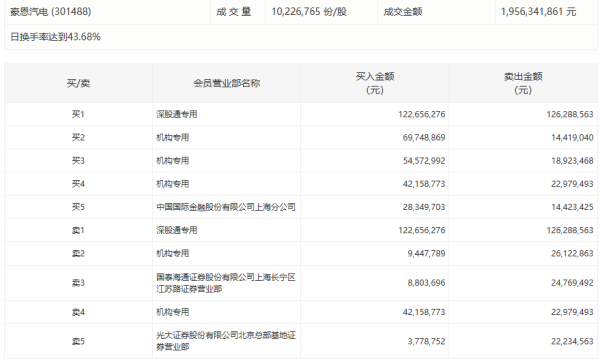The width and height of the screenshot is (600, 360).
Task: Click the 会员营业部名称 column header
Action: pyautogui.click(x=227, y=83)
